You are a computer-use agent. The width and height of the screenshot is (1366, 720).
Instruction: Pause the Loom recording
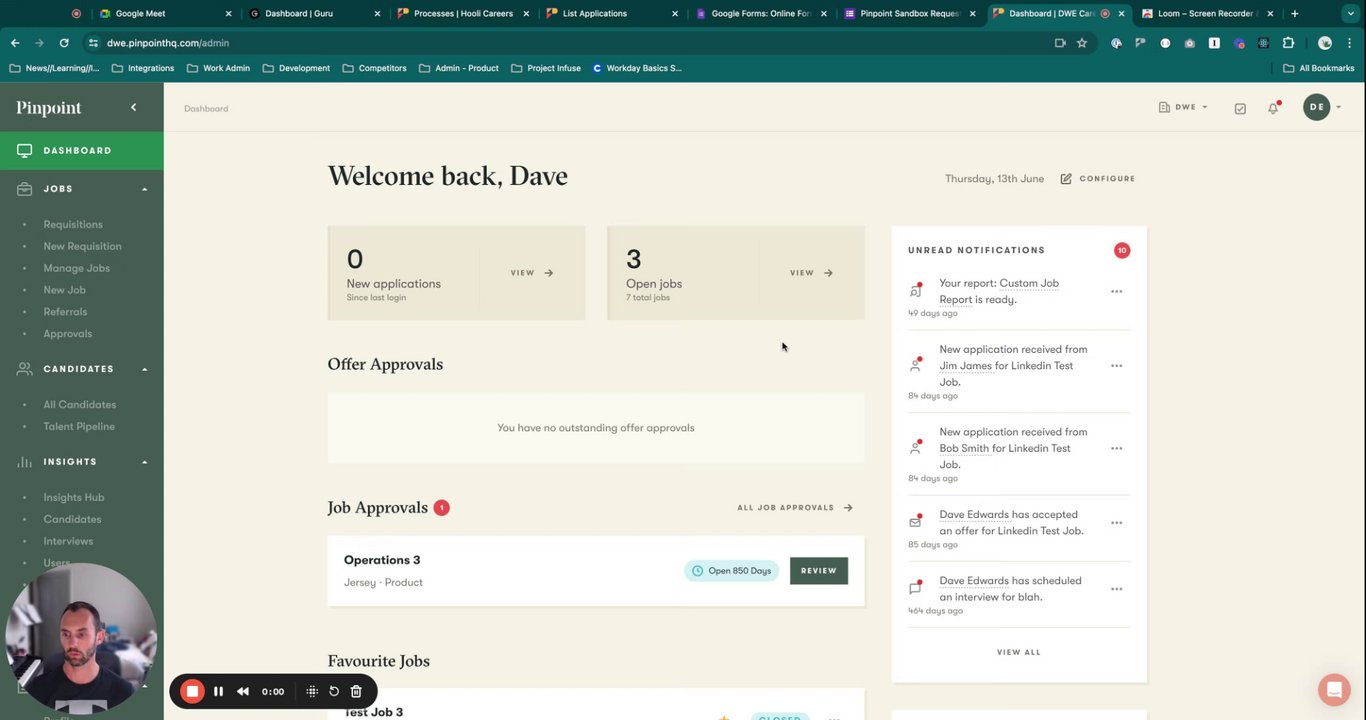(218, 691)
